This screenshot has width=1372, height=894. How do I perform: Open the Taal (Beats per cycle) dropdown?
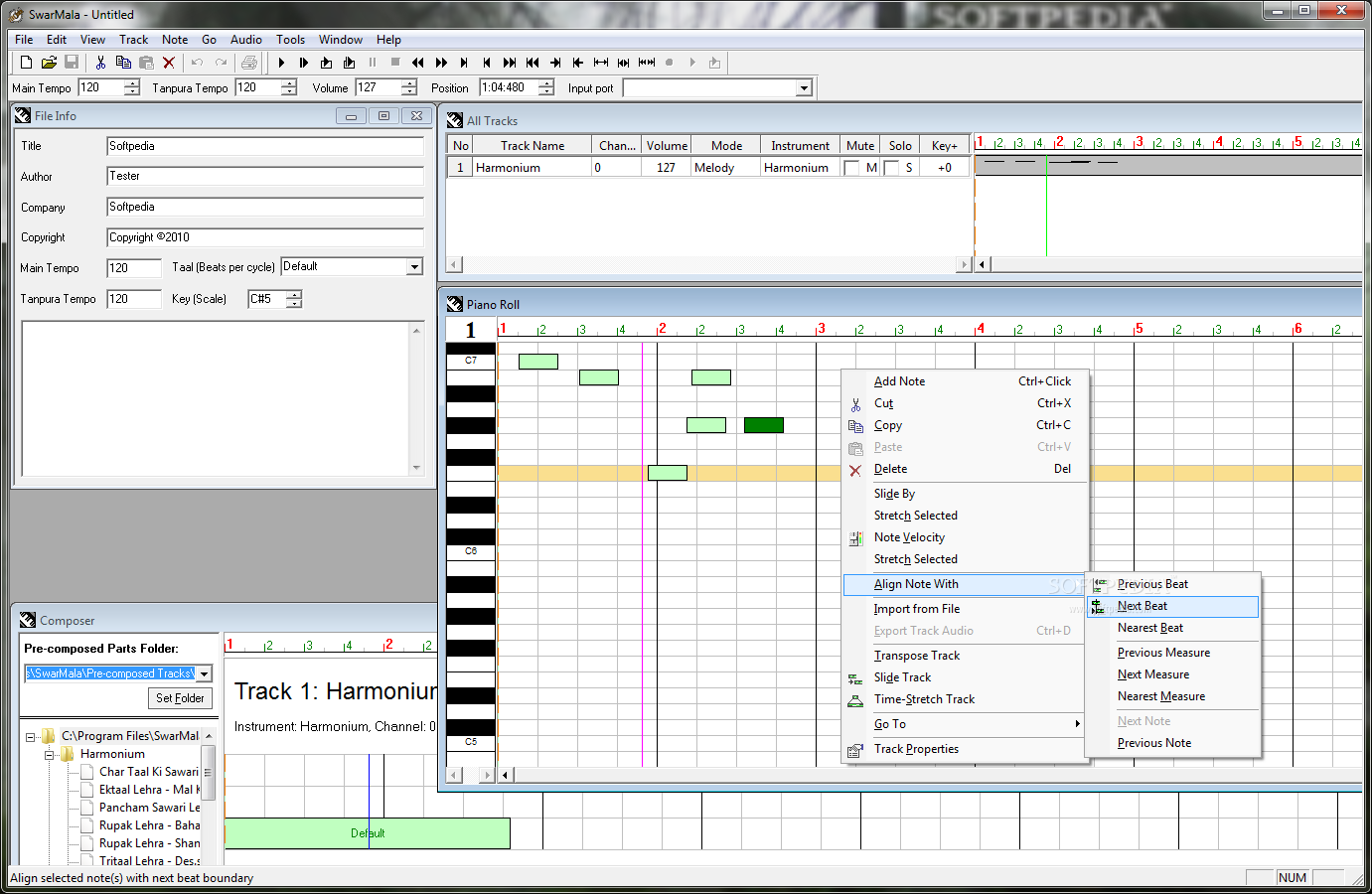click(x=414, y=266)
